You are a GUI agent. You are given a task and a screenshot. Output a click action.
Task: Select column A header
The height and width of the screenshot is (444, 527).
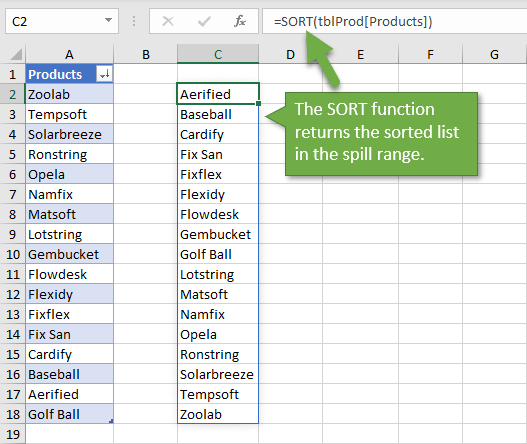click(x=69, y=54)
